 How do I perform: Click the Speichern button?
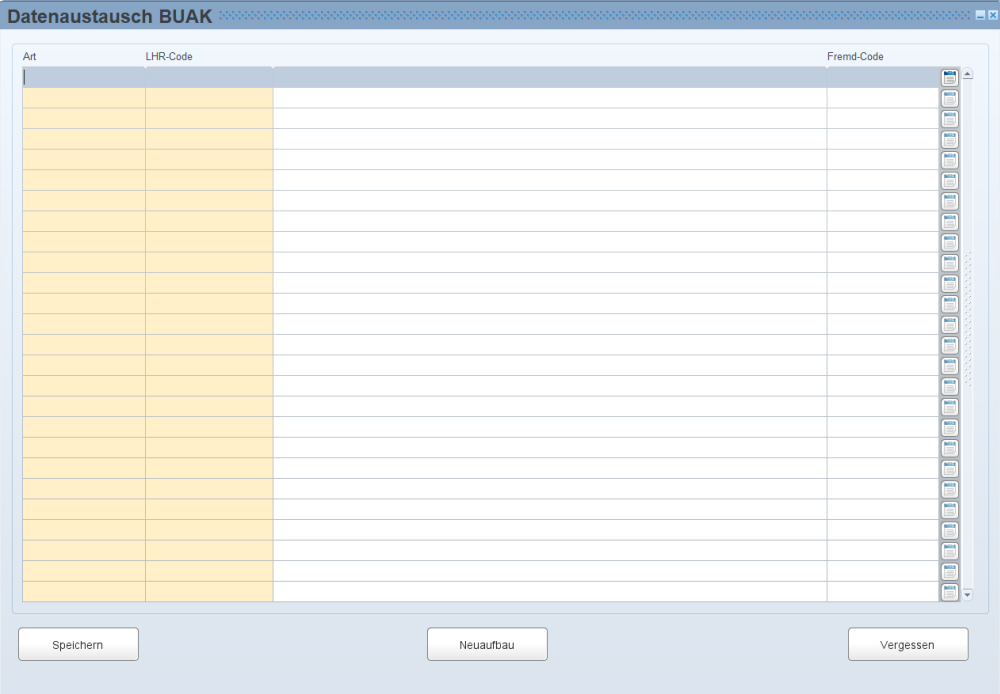coord(78,644)
